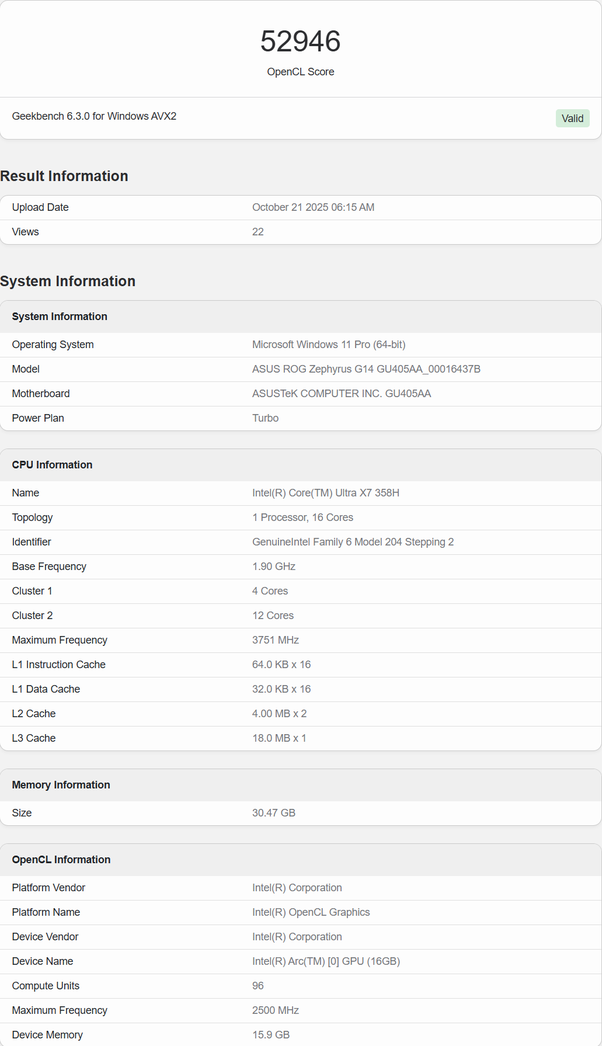
Task: Click the green Valid badge
Action: click(572, 118)
